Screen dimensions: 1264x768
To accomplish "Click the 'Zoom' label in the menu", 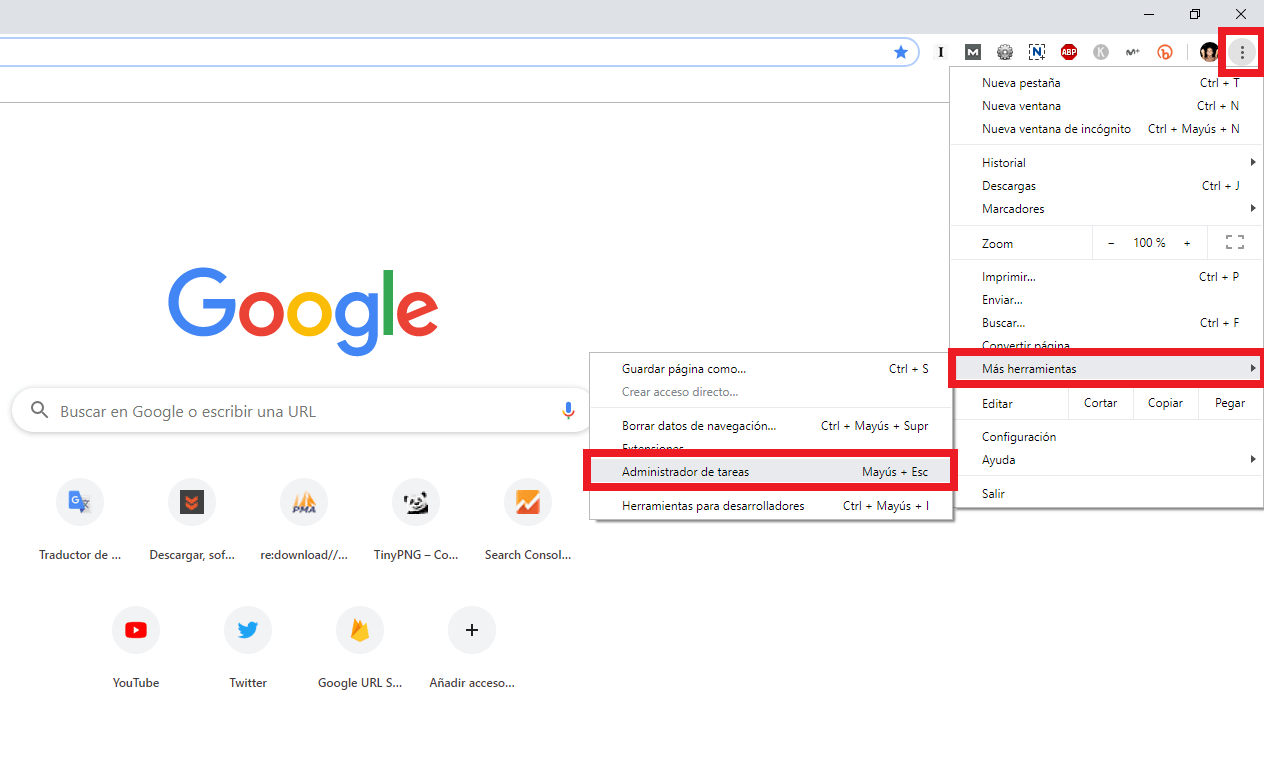I will [997, 244].
